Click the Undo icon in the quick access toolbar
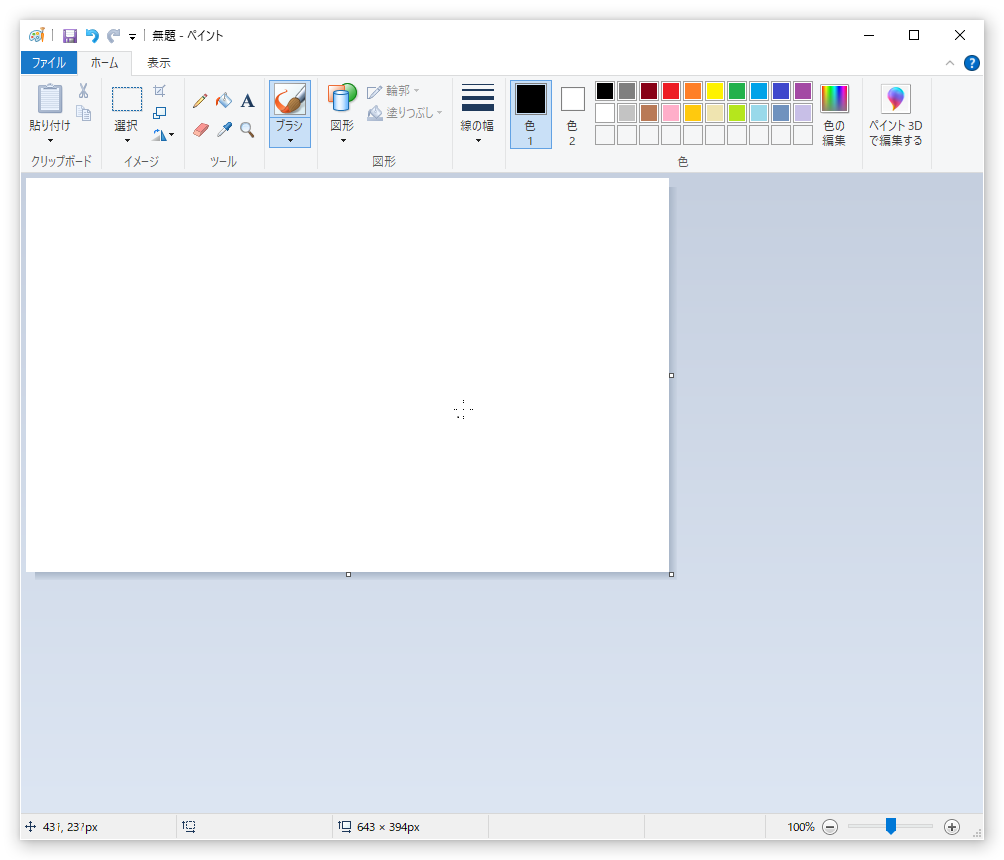Screen dimensions: 1004x860 (x=90, y=34)
